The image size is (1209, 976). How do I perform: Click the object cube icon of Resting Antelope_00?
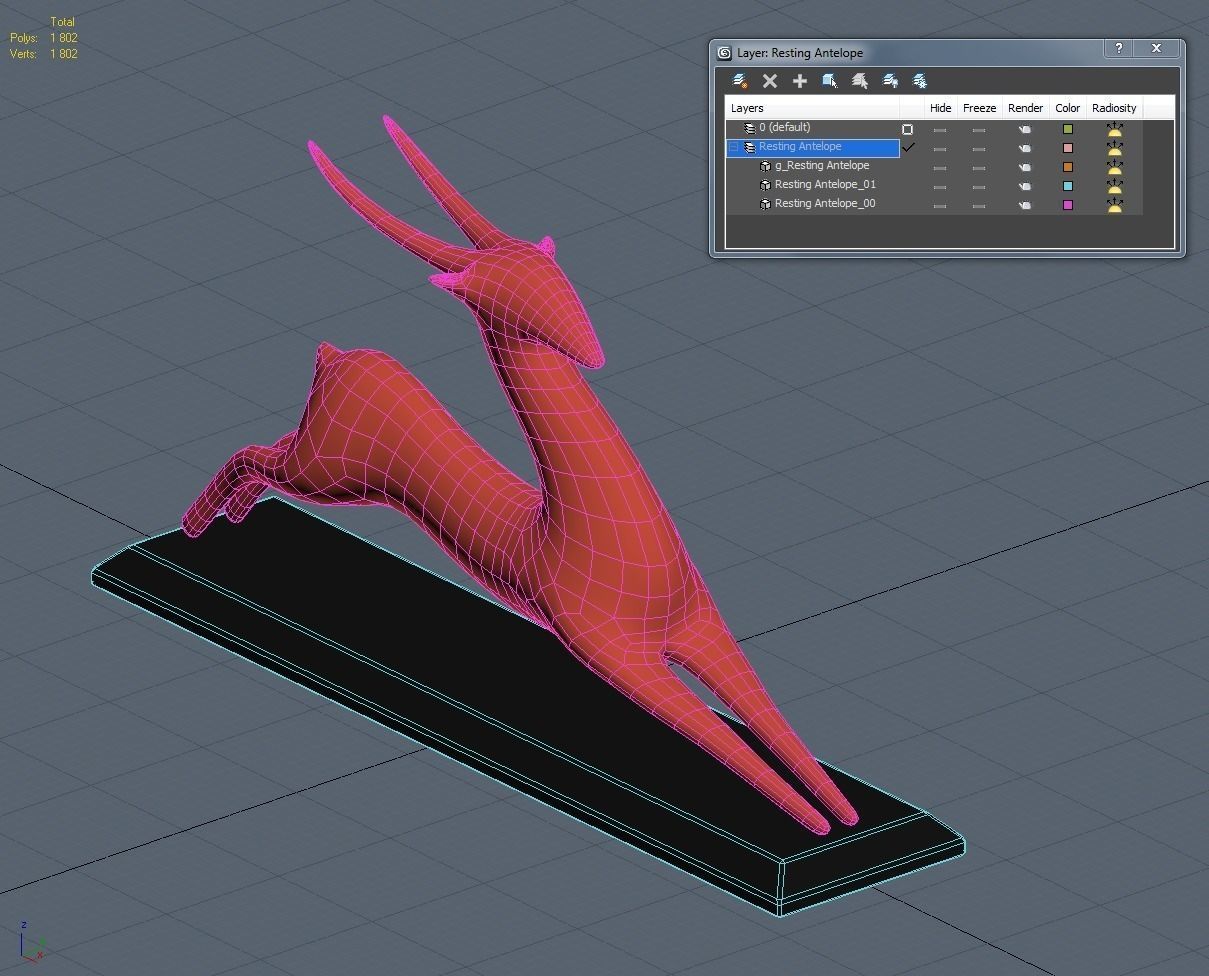click(x=765, y=204)
